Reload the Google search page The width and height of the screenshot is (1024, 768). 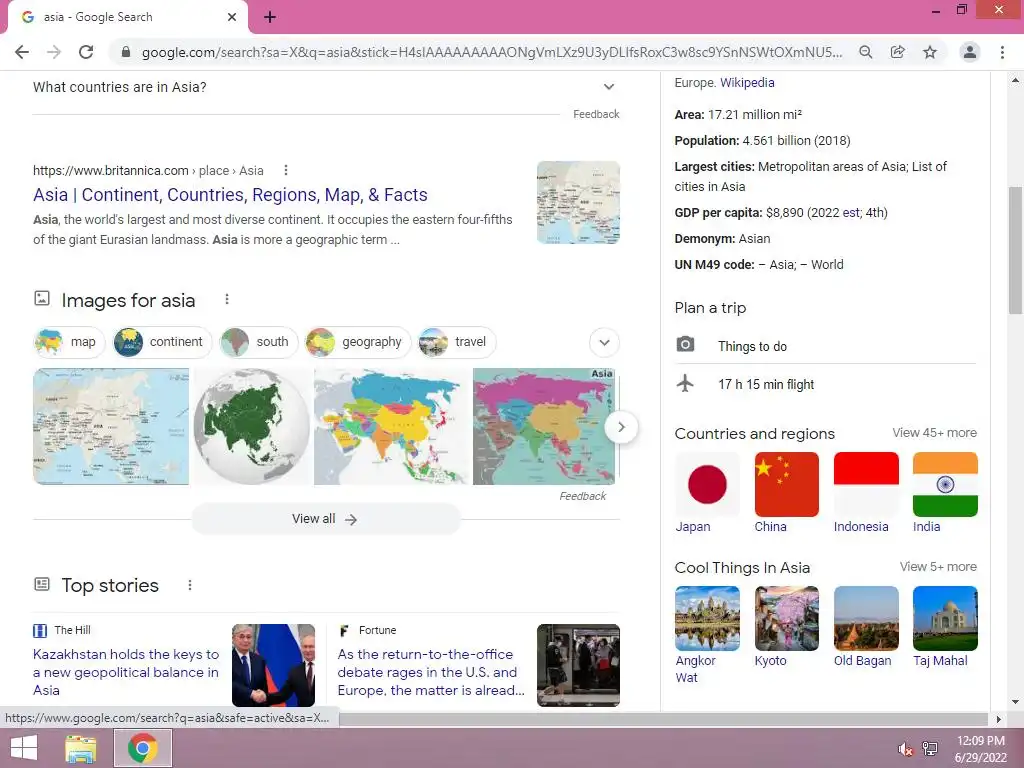coord(86,52)
